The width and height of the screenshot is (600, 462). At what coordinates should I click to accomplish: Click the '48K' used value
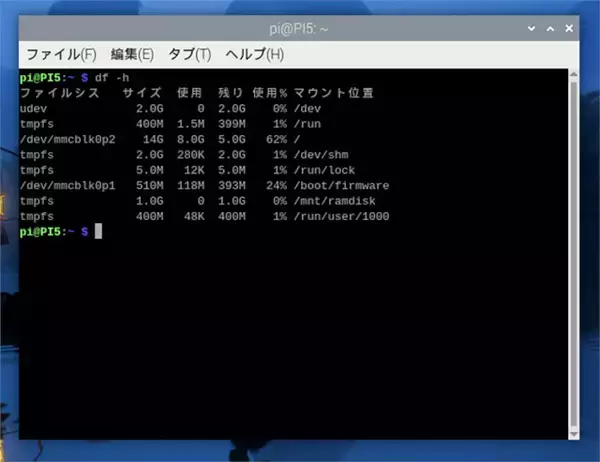point(194,216)
